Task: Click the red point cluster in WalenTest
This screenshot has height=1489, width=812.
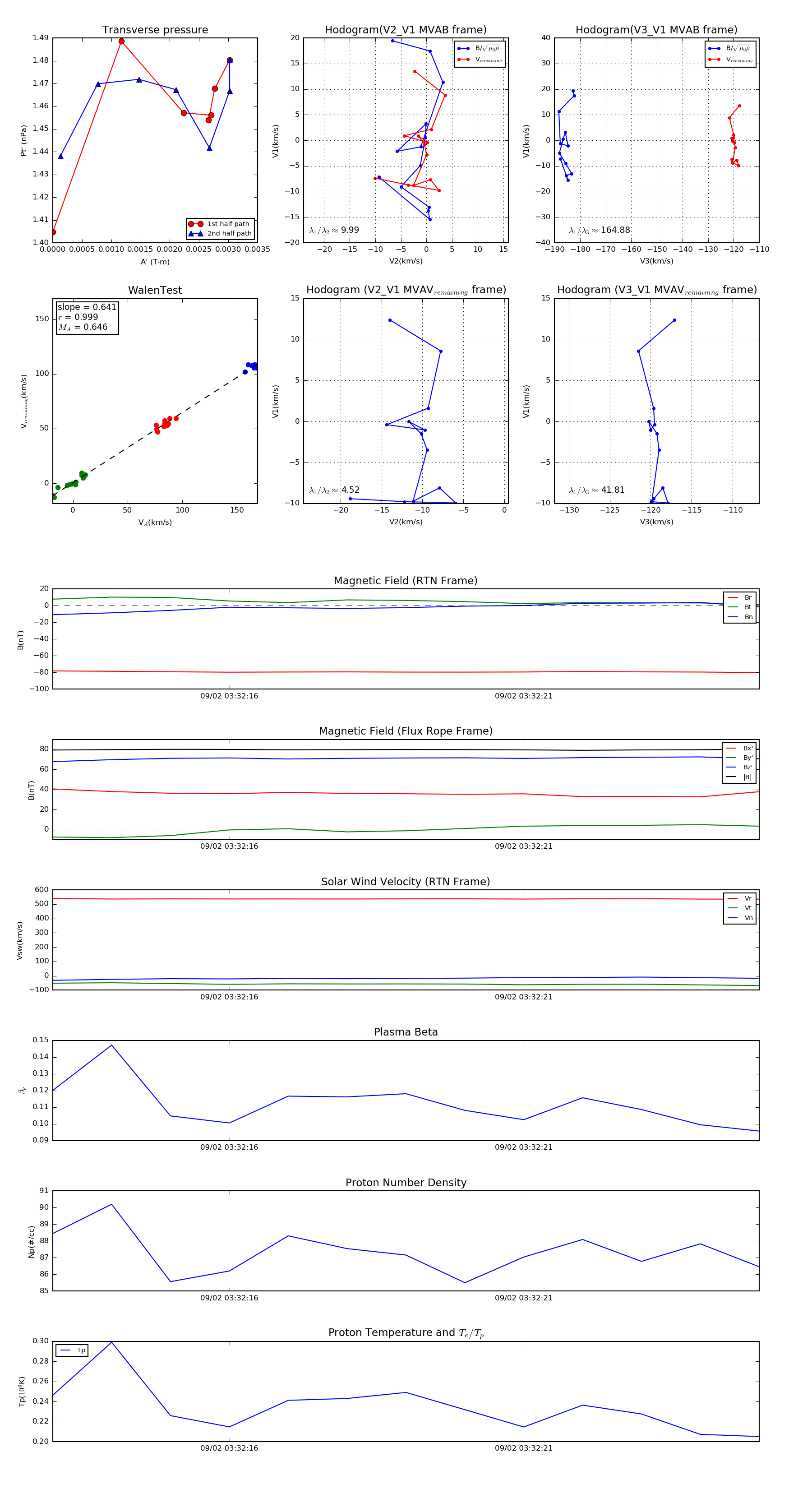Action: (165, 424)
